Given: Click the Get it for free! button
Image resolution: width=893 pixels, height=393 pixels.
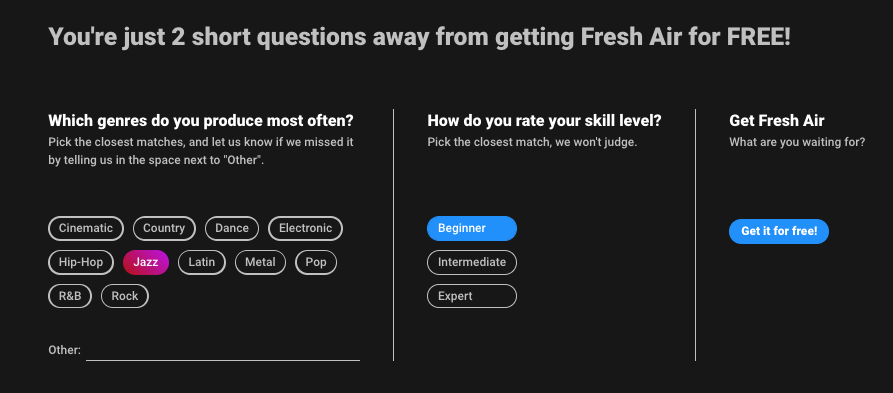Looking at the screenshot, I should click(779, 231).
